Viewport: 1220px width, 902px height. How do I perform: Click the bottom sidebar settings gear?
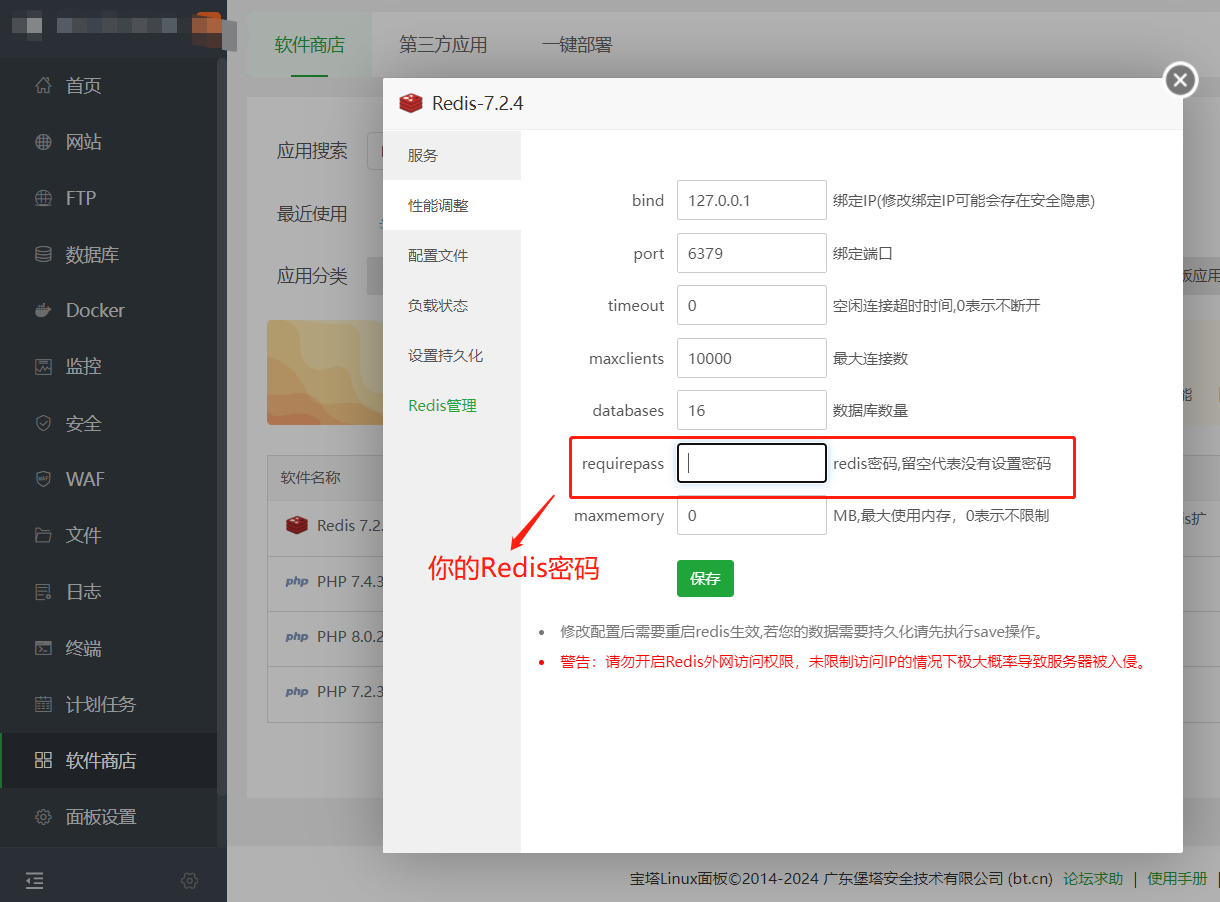click(189, 881)
